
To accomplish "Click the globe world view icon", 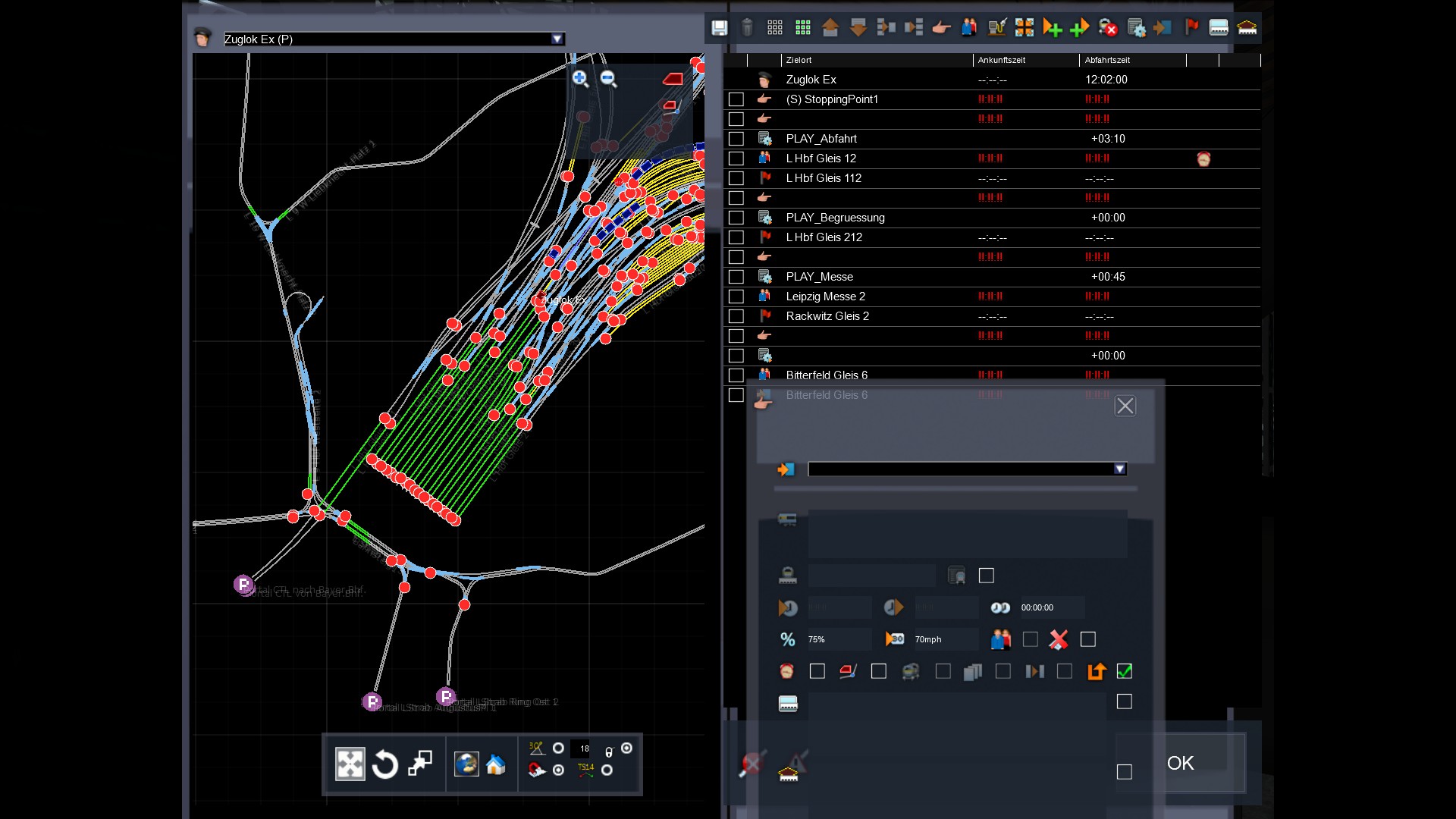I will [466, 764].
